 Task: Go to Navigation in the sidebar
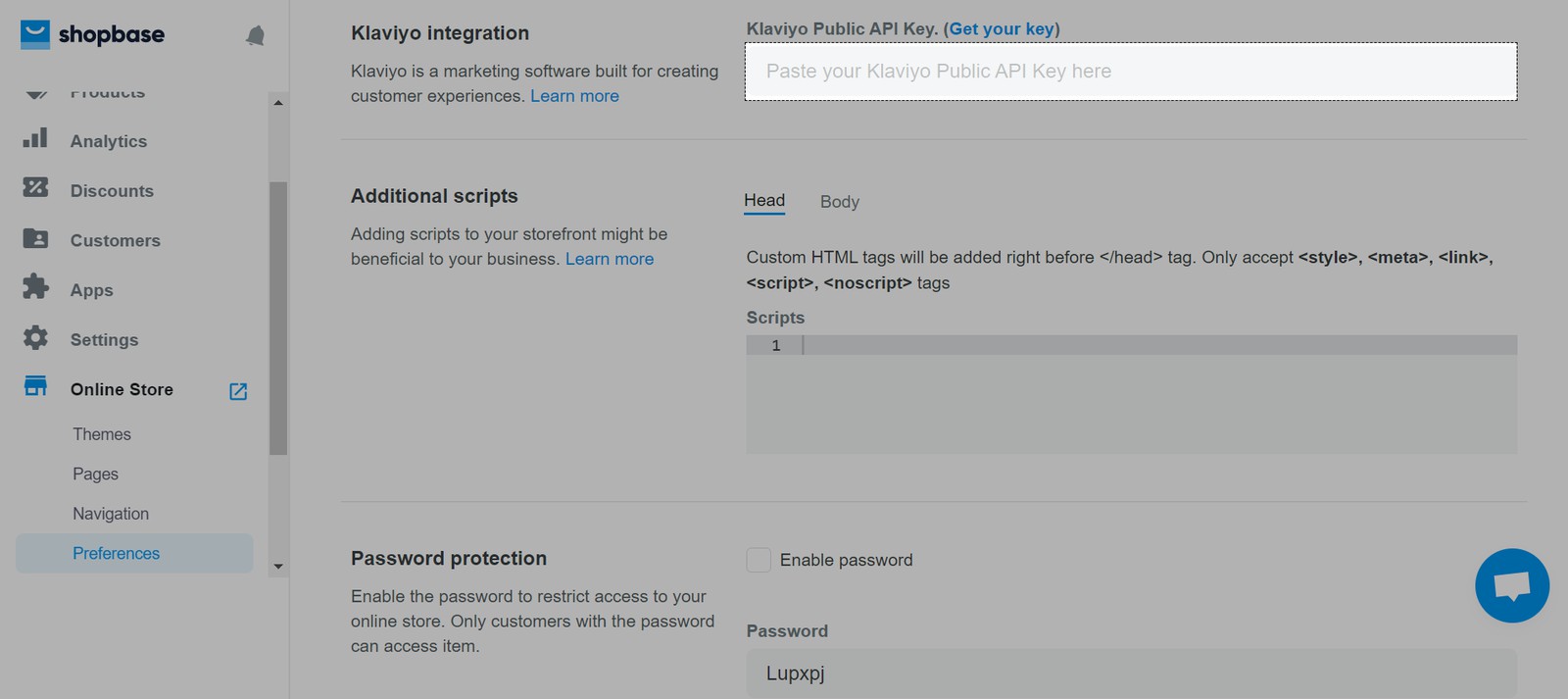111,514
